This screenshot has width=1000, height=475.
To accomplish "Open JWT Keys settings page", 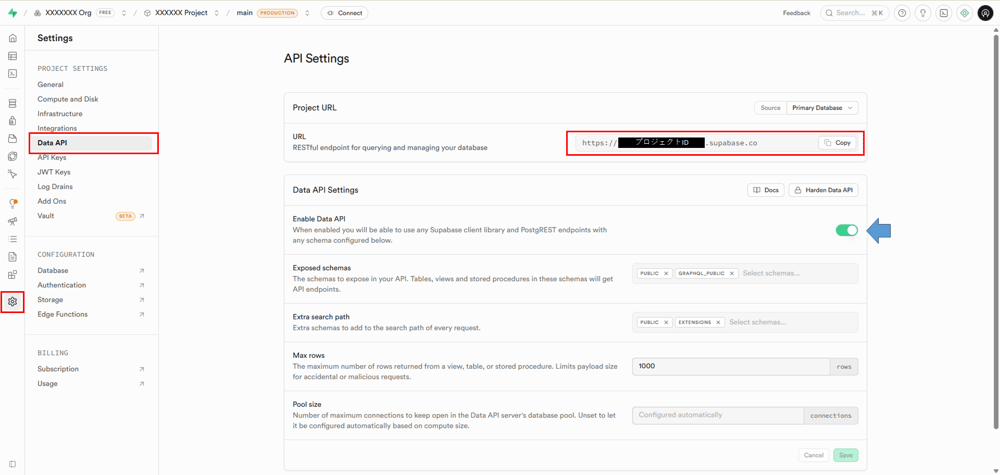I will click(x=54, y=172).
